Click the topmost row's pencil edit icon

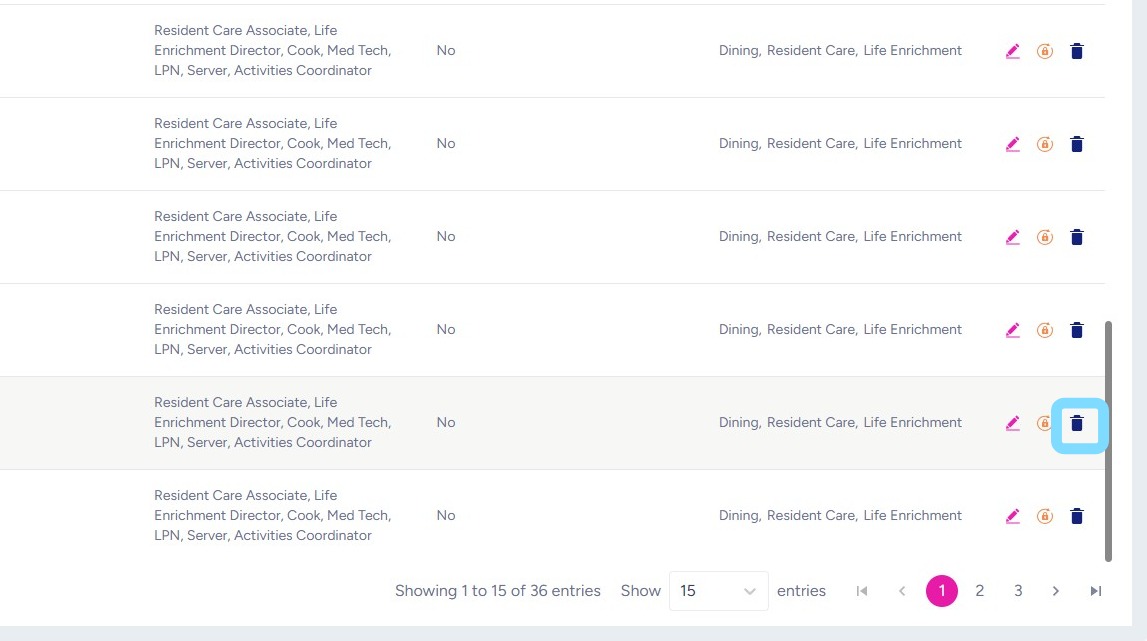coord(1013,51)
